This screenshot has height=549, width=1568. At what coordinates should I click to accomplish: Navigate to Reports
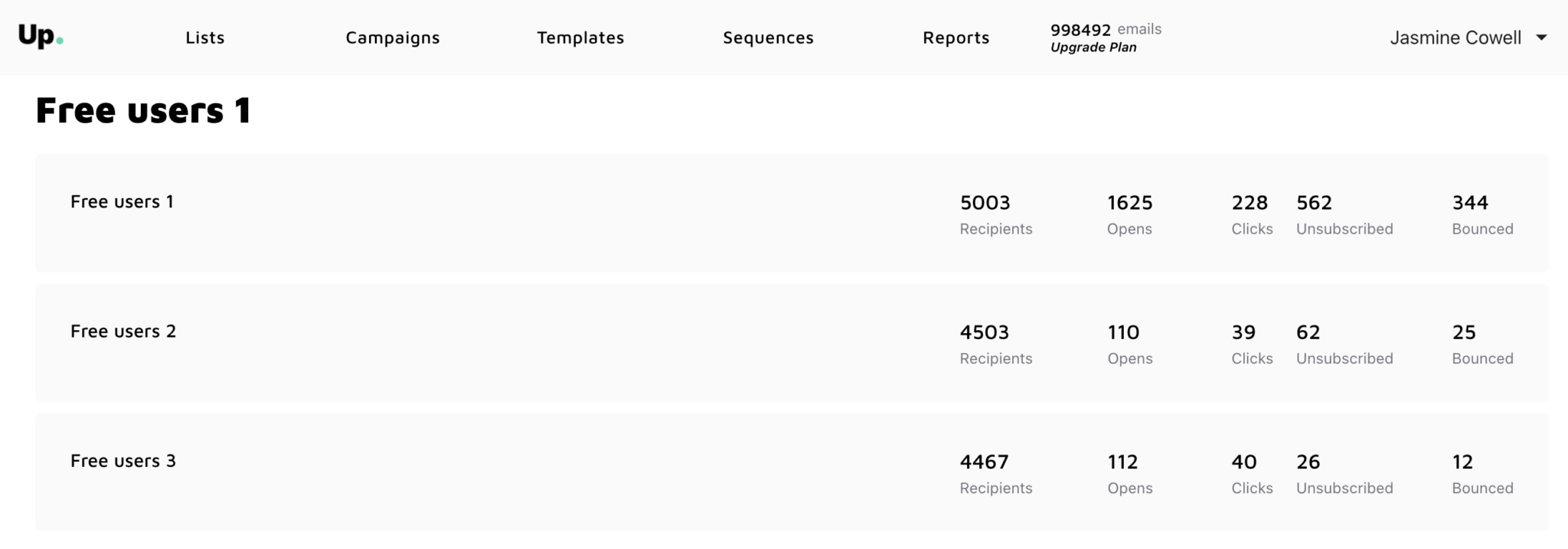pos(955,38)
